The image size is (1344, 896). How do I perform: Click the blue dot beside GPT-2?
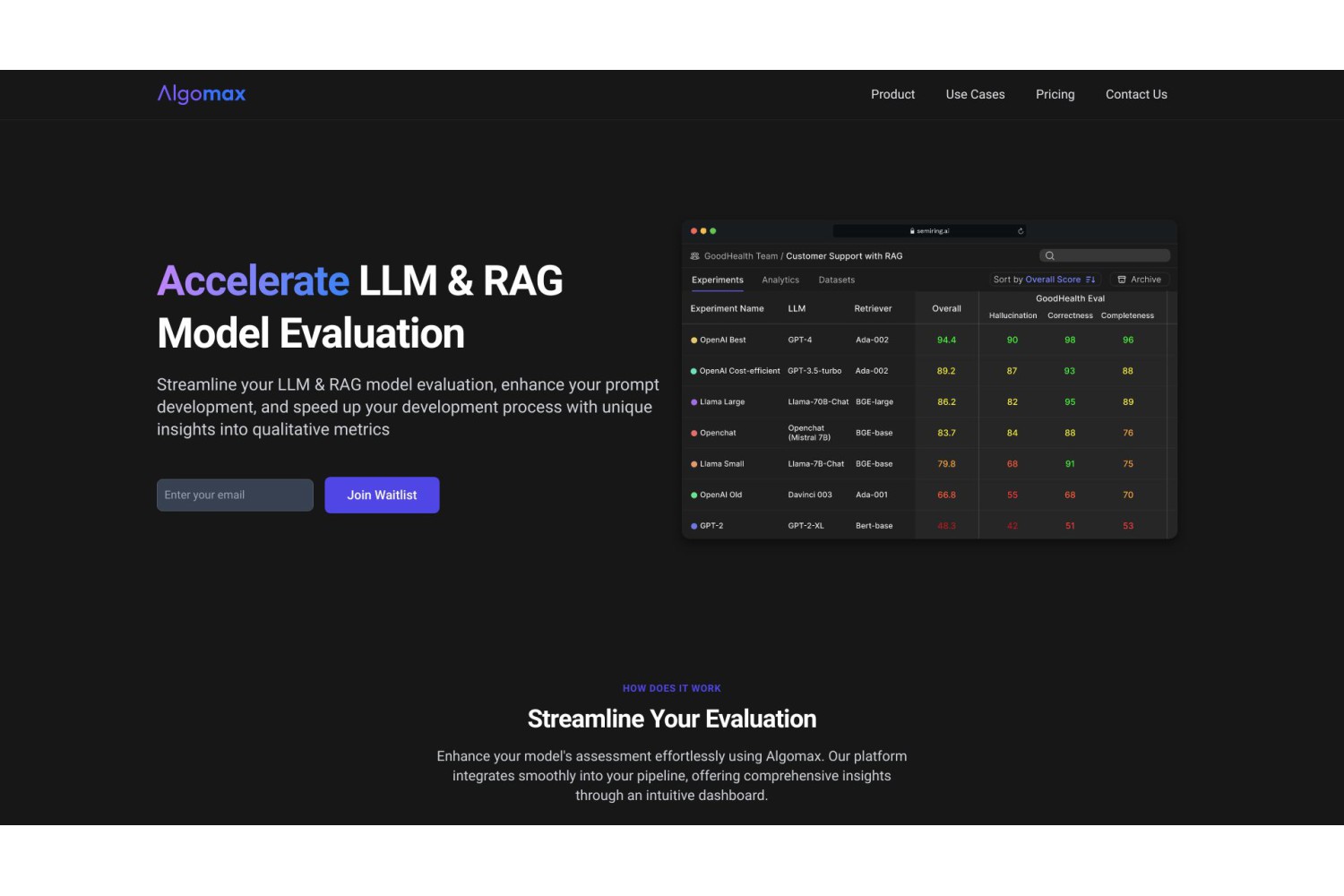tap(694, 526)
